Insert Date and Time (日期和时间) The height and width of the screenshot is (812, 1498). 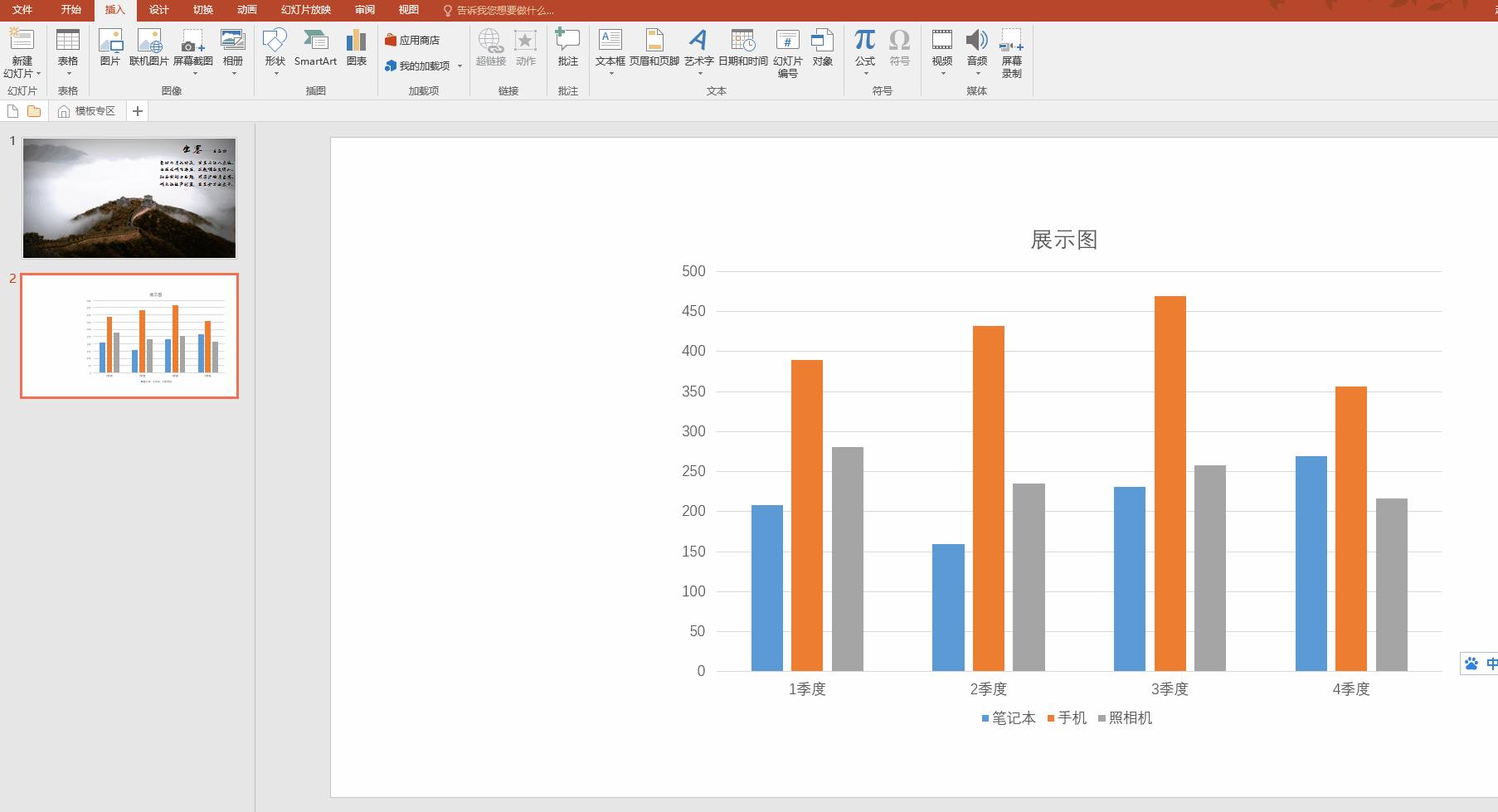[x=742, y=48]
